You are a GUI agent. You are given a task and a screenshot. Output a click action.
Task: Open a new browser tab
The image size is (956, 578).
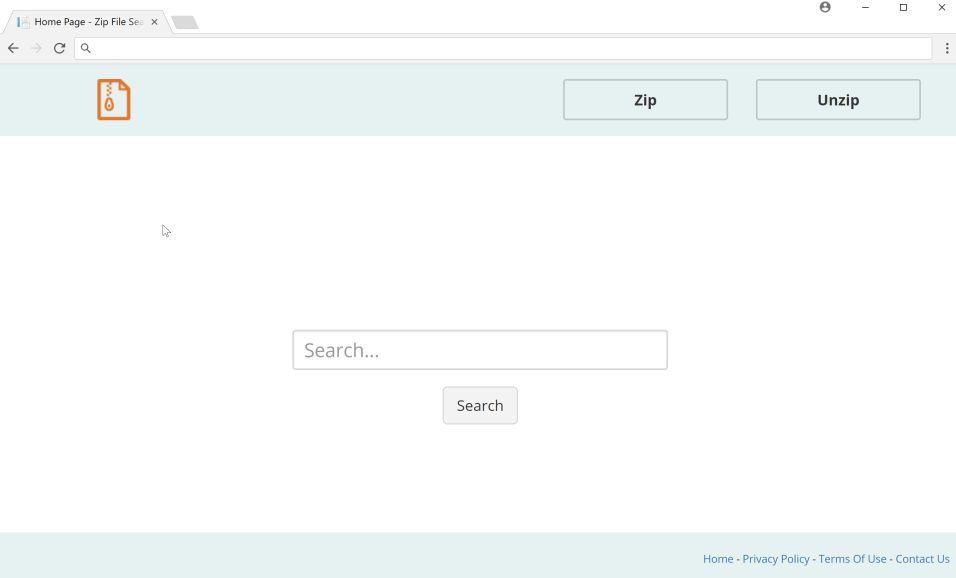coord(184,20)
